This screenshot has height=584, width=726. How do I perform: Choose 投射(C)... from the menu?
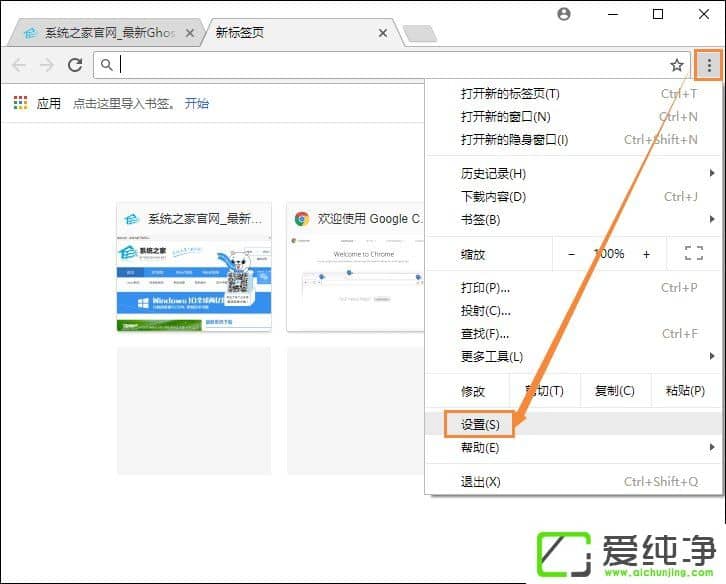tap(574, 311)
